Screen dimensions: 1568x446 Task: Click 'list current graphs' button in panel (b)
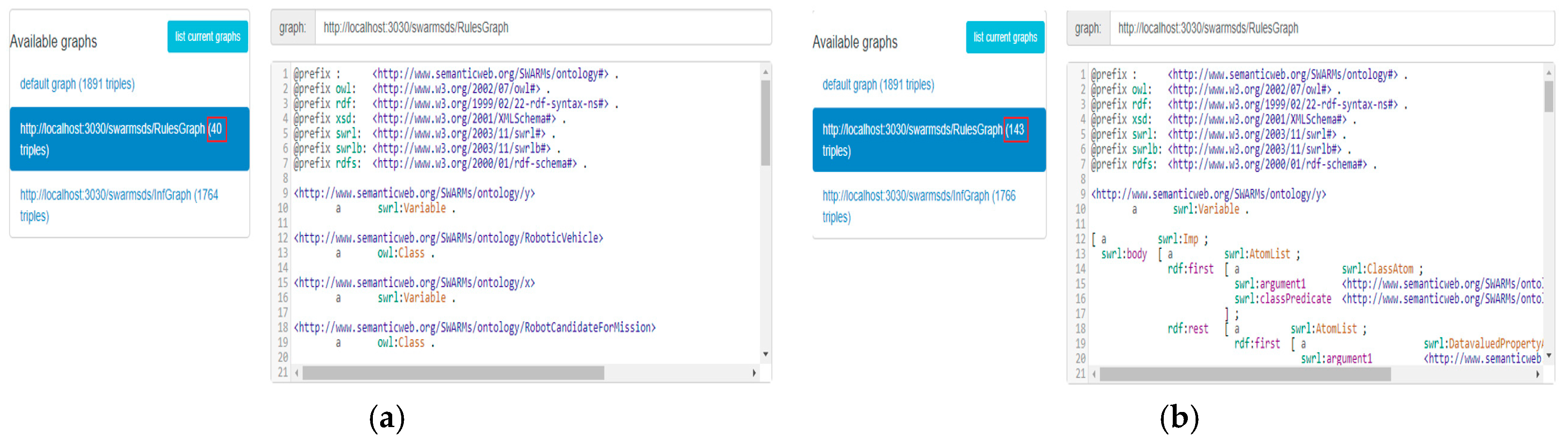(x=1005, y=37)
